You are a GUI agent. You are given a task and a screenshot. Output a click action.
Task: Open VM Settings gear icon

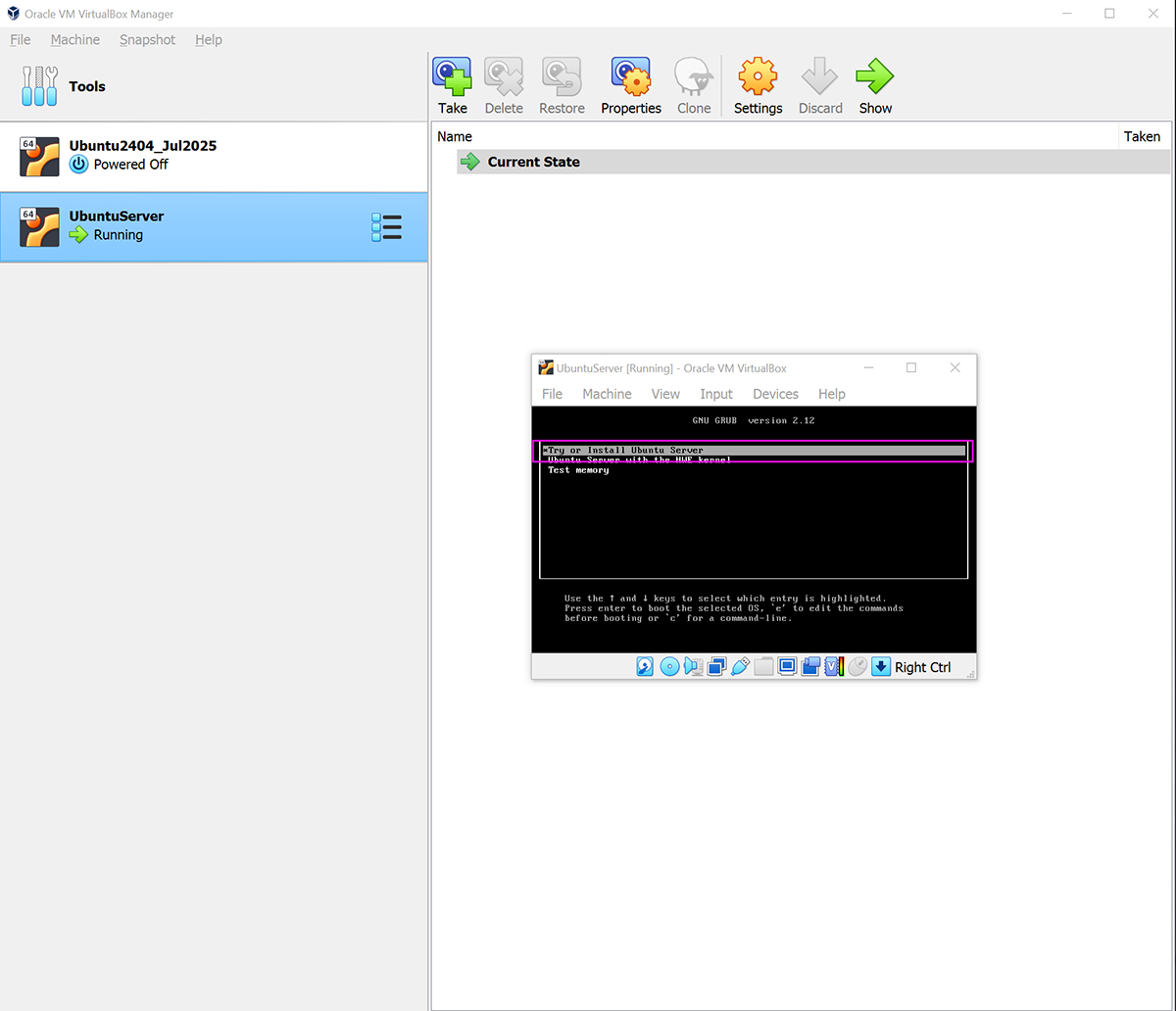pos(758,75)
